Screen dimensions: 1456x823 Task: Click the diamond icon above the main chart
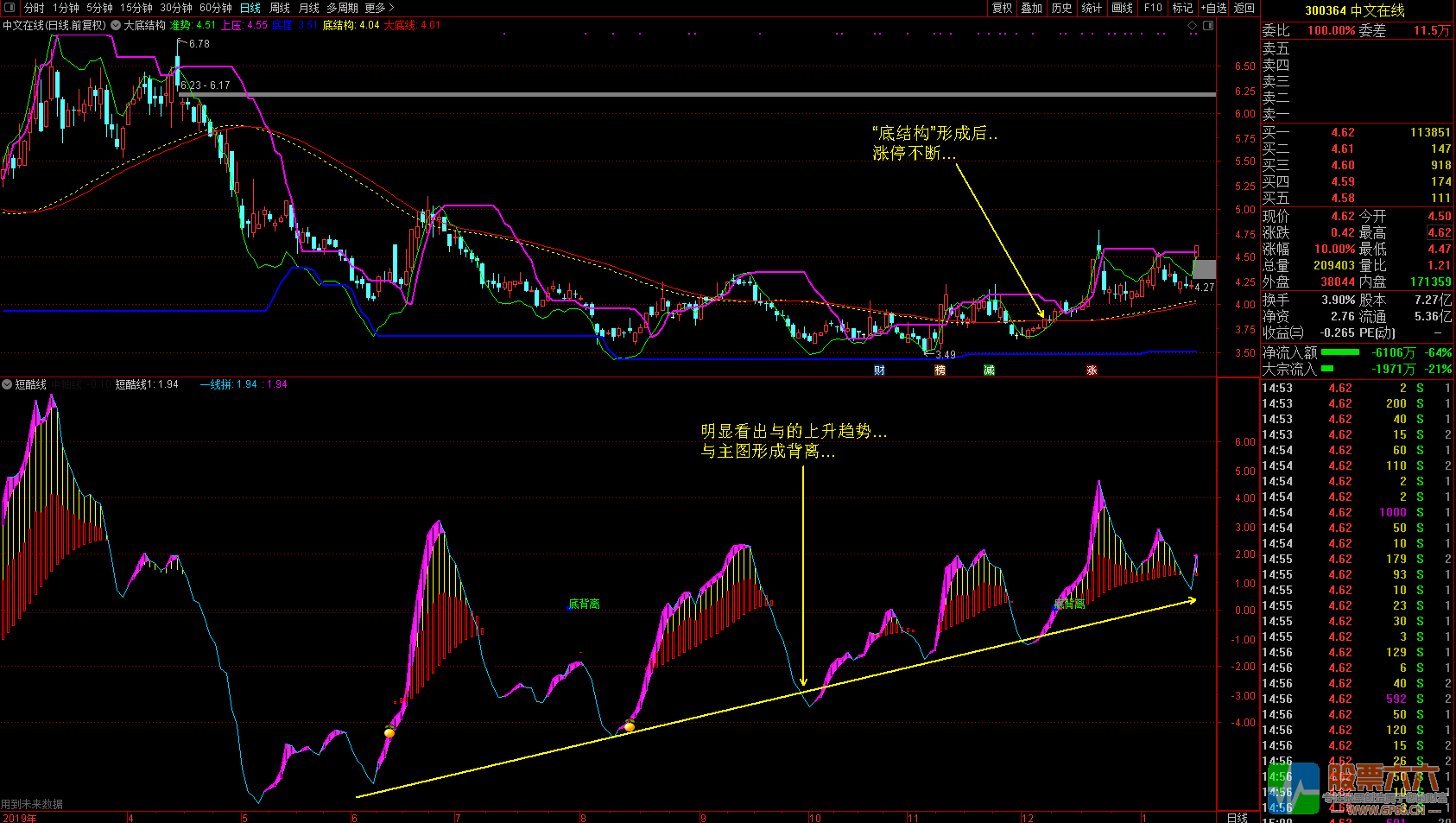(1193, 26)
